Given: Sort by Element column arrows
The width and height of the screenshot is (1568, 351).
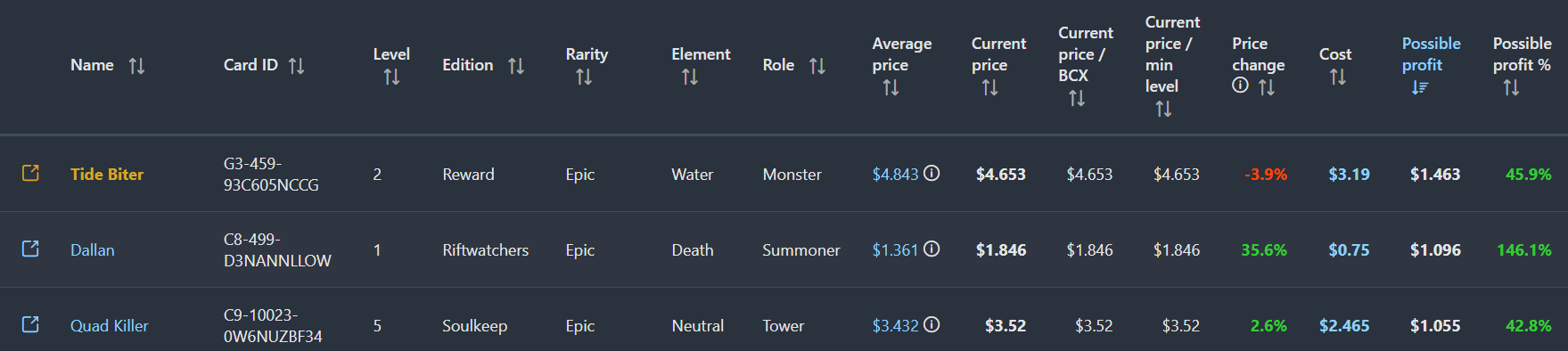Looking at the screenshot, I should [x=690, y=78].
